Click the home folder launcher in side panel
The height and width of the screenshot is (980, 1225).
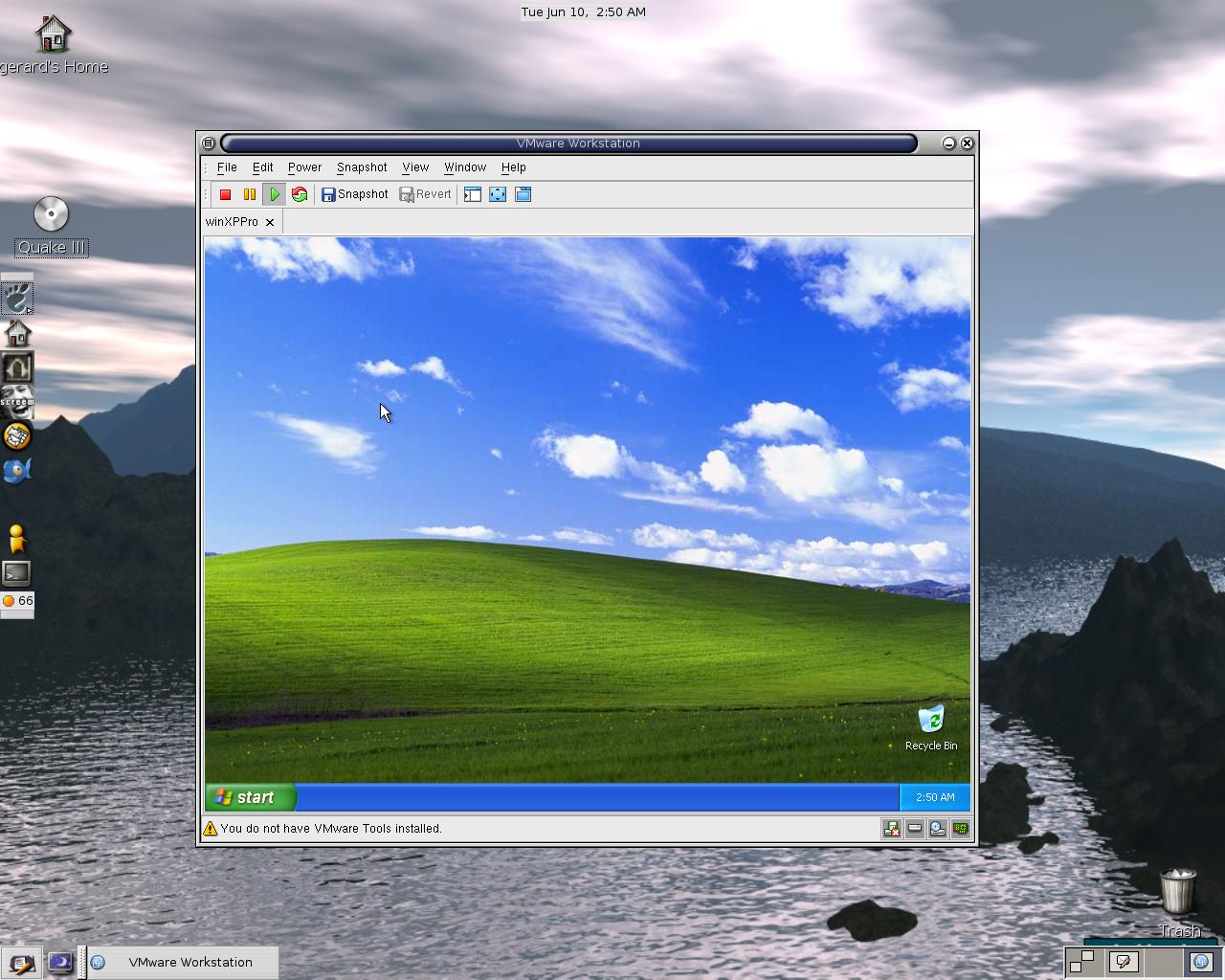point(17,333)
